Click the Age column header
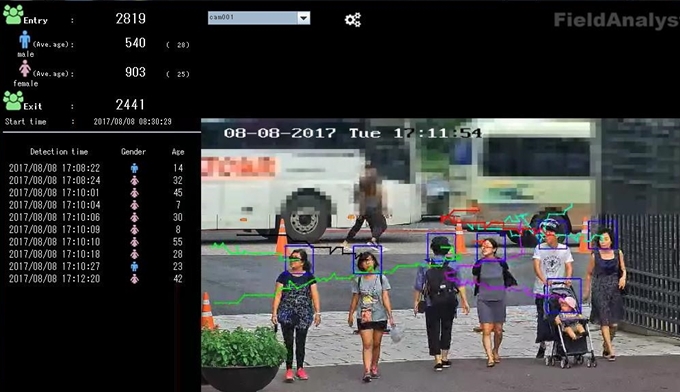Viewport: 680px width, 392px height. [178, 152]
